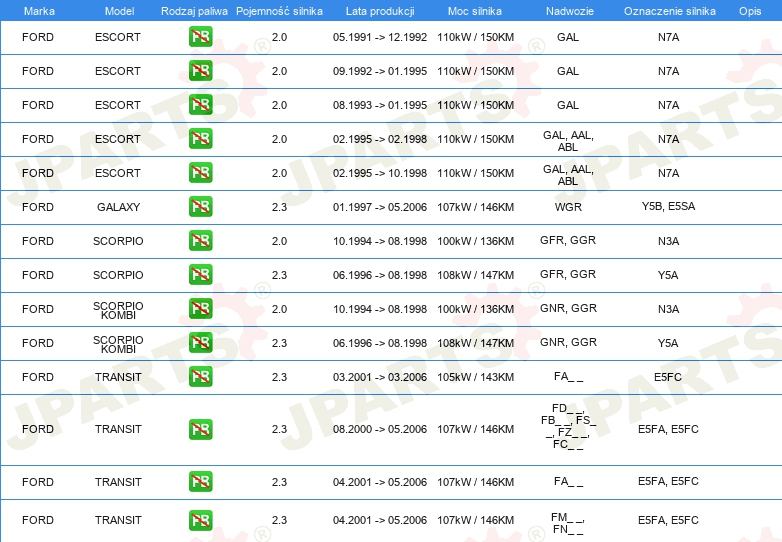782x542 pixels.
Task: Click the Oznaczenie silnika column header
Action: (669, 11)
